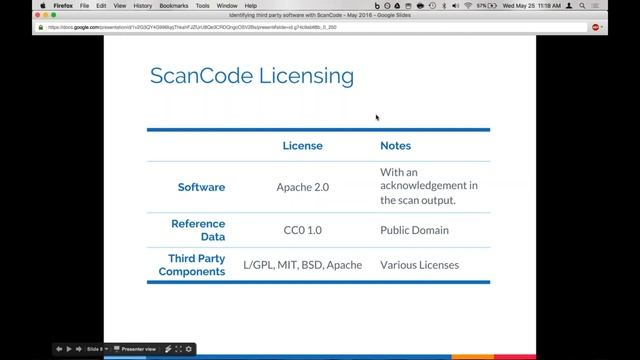Click the volume speaker icon
This screenshot has width=640, height=360.
tap(456, 6)
